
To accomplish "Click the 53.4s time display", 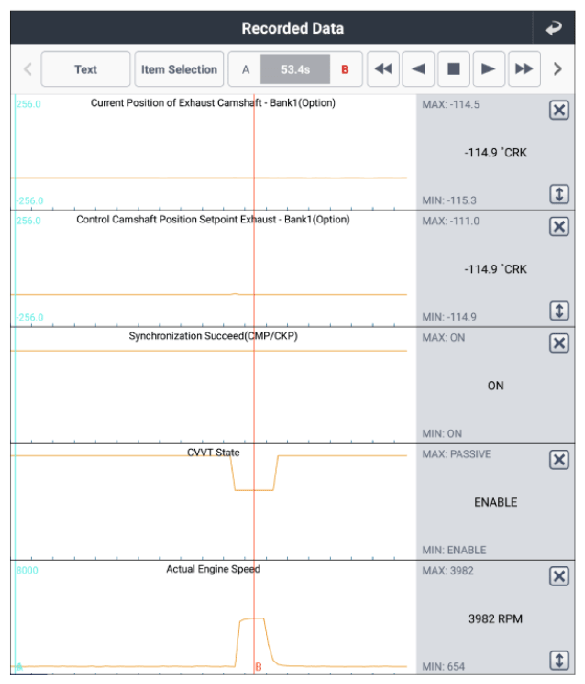I will pos(295,69).
